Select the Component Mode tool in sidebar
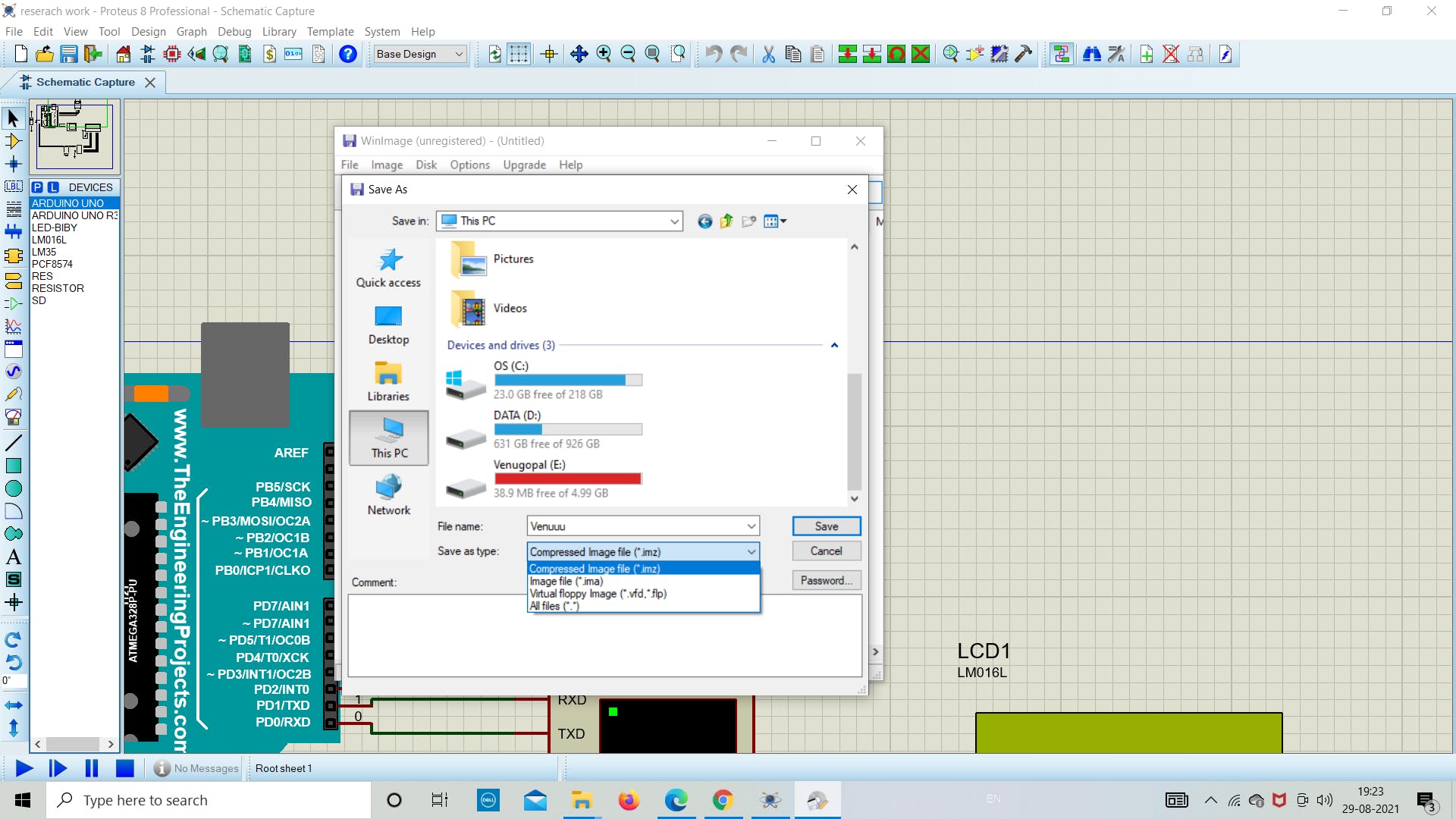This screenshot has height=819, width=1456. pyautogui.click(x=13, y=141)
